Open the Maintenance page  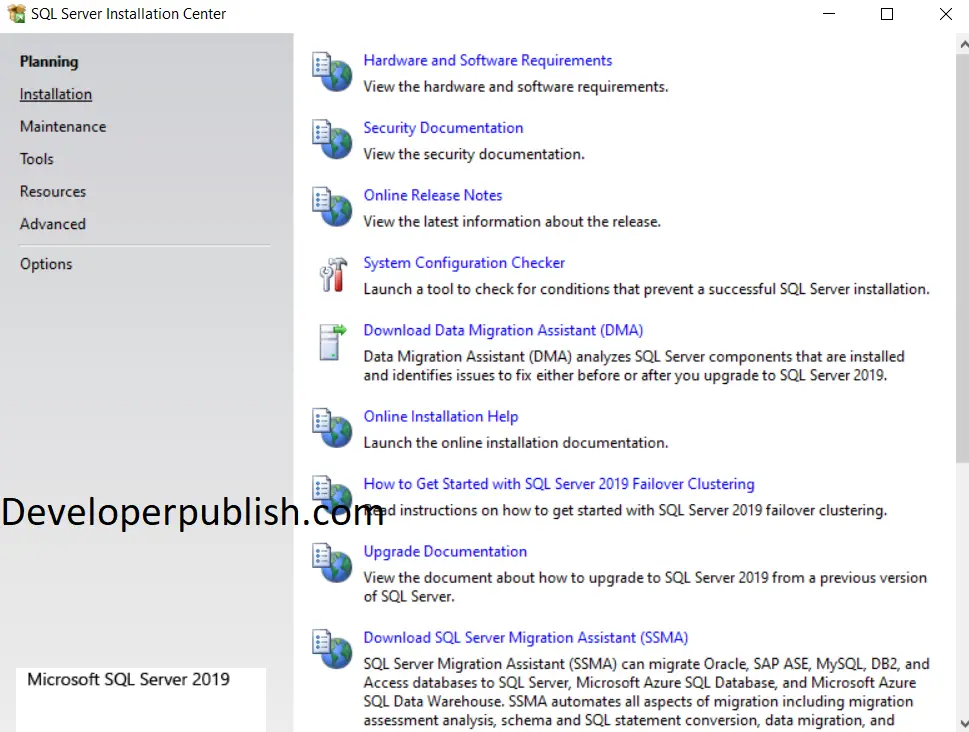click(x=63, y=127)
